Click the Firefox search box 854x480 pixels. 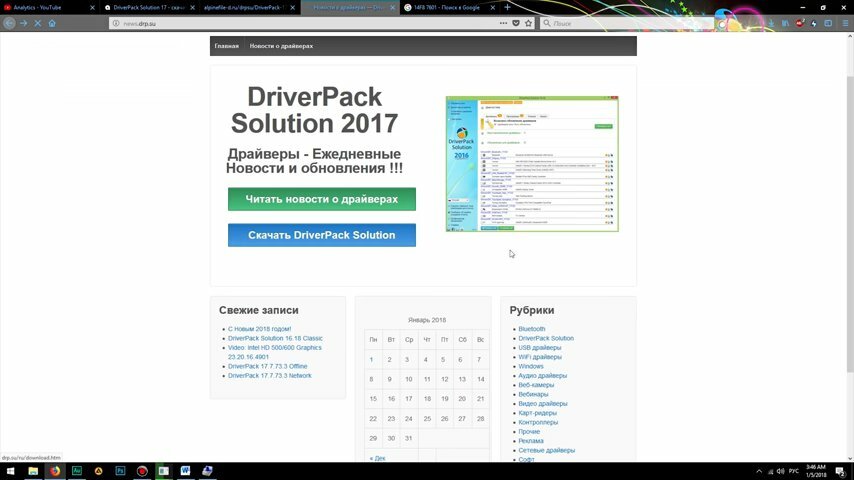(626, 23)
